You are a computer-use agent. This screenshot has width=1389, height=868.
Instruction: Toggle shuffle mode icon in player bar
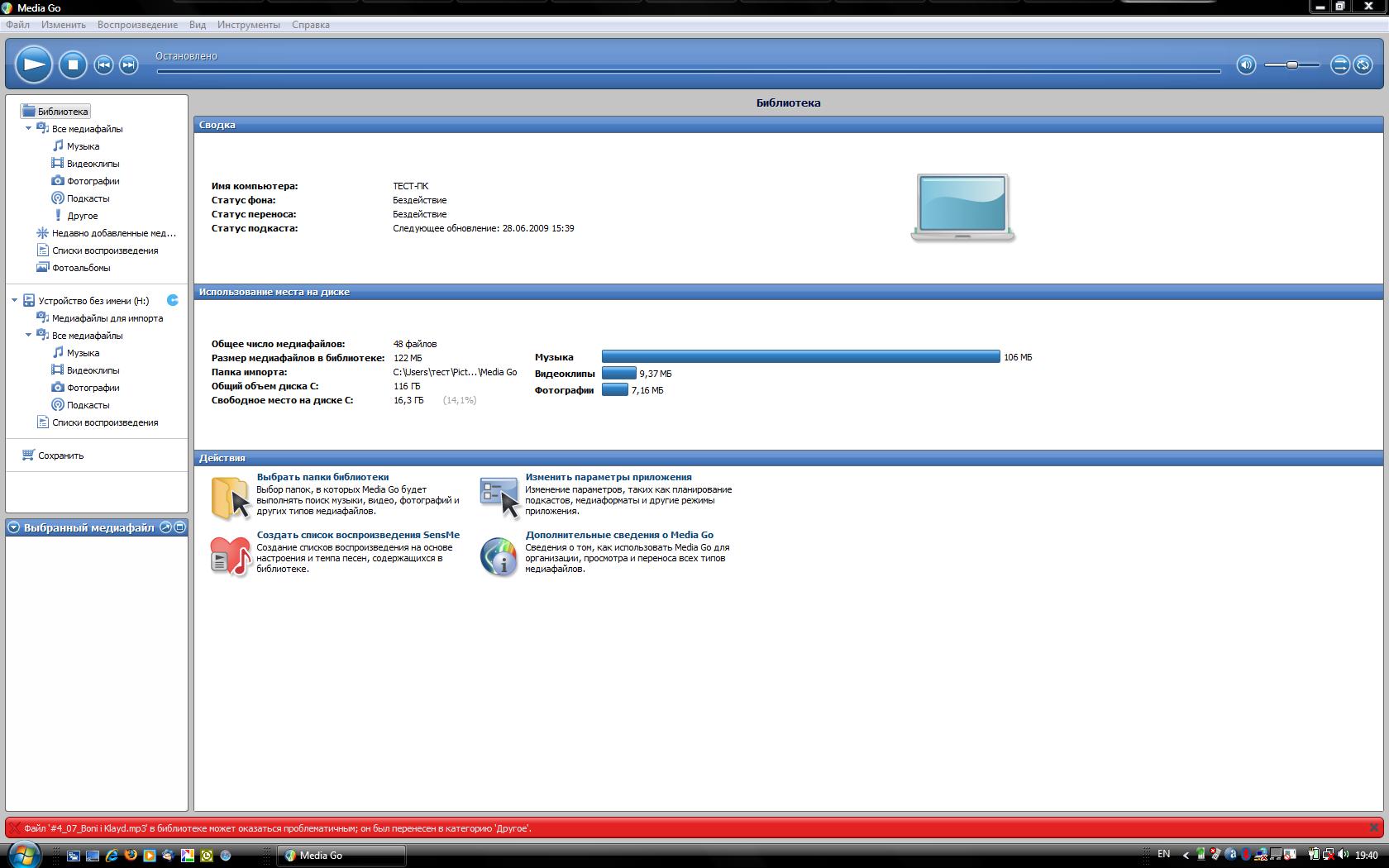[x=1339, y=64]
